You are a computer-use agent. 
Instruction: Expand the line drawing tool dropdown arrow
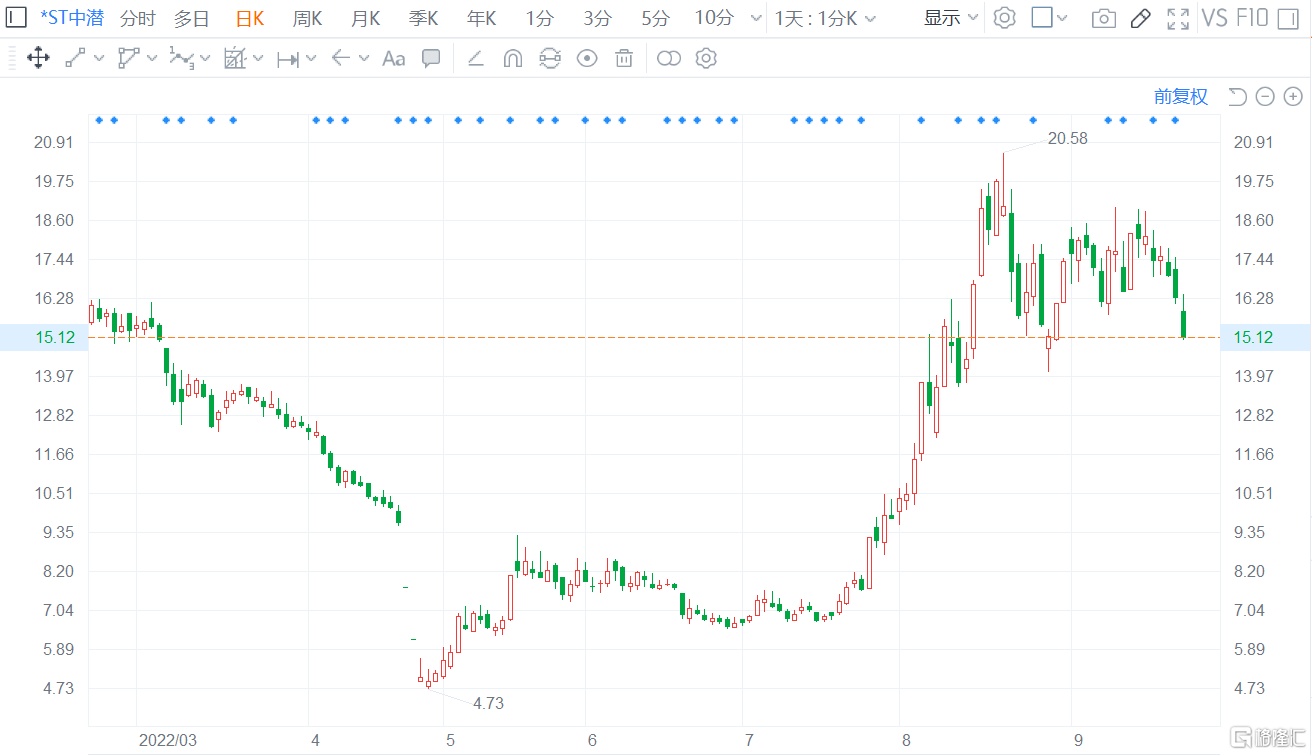pos(99,59)
